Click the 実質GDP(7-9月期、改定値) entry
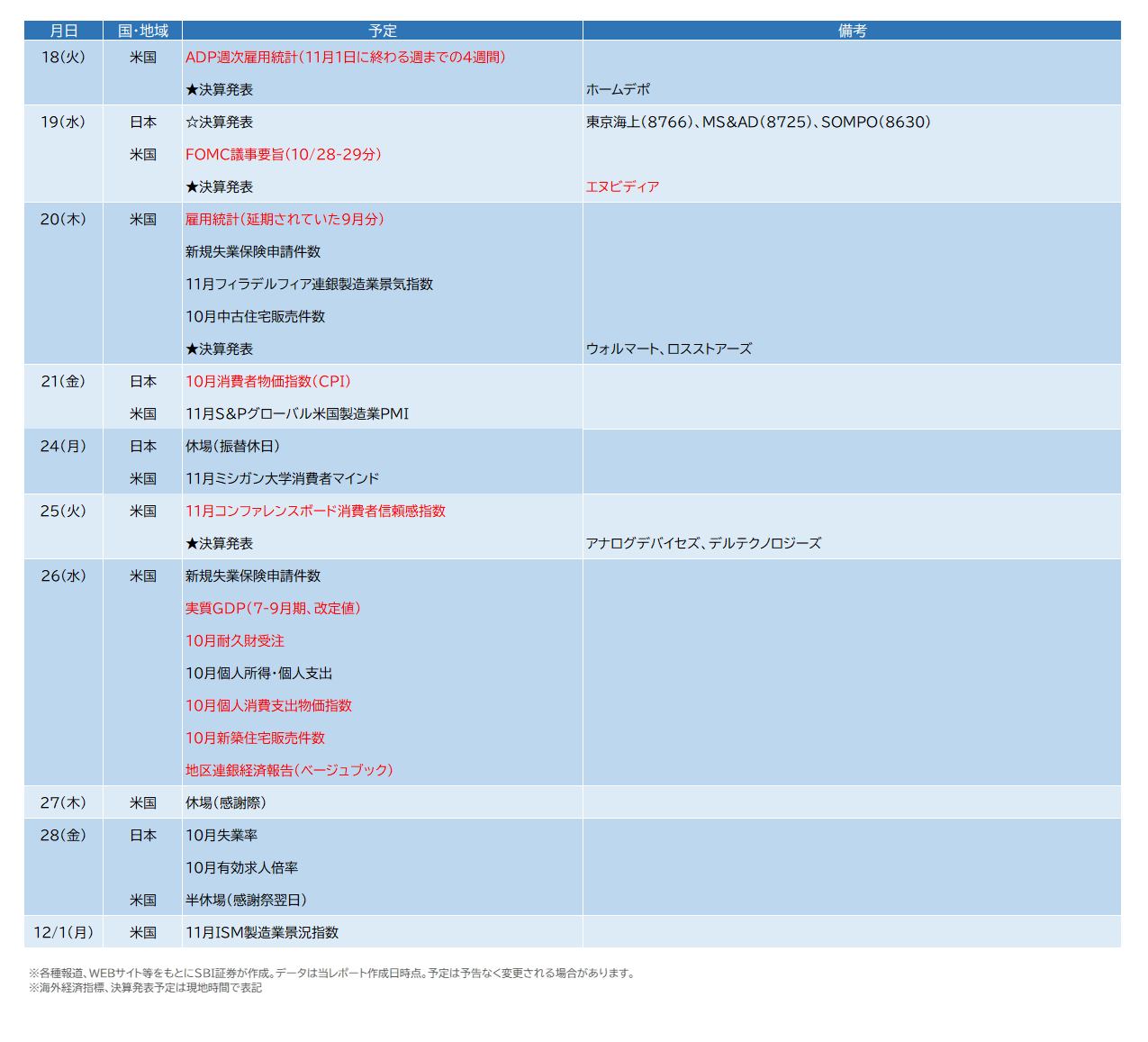Screen dimensions: 1148x1042 pos(273,608)
